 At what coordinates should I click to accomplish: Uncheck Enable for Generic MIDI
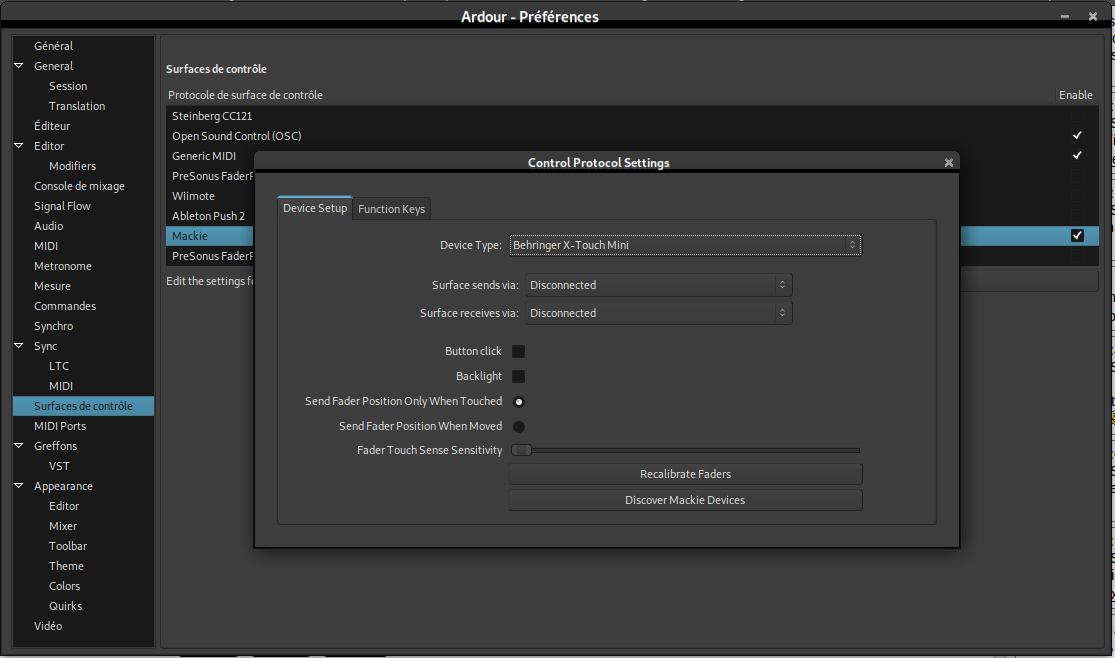coord(1077,155)
